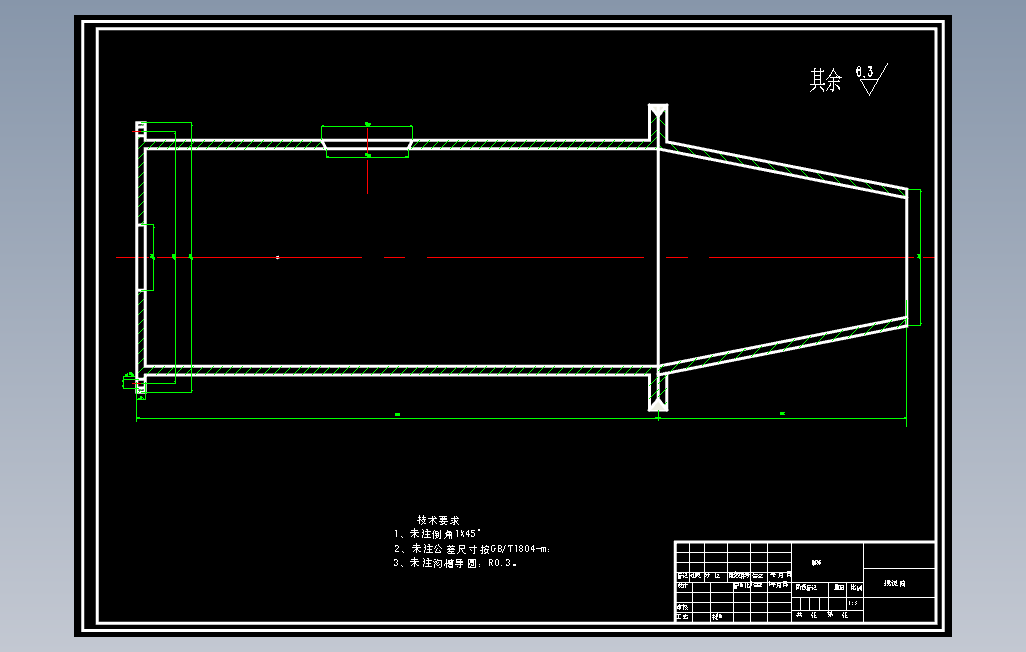
Task: Click the '年月日' date header in title block
Action: pos(780,575)
